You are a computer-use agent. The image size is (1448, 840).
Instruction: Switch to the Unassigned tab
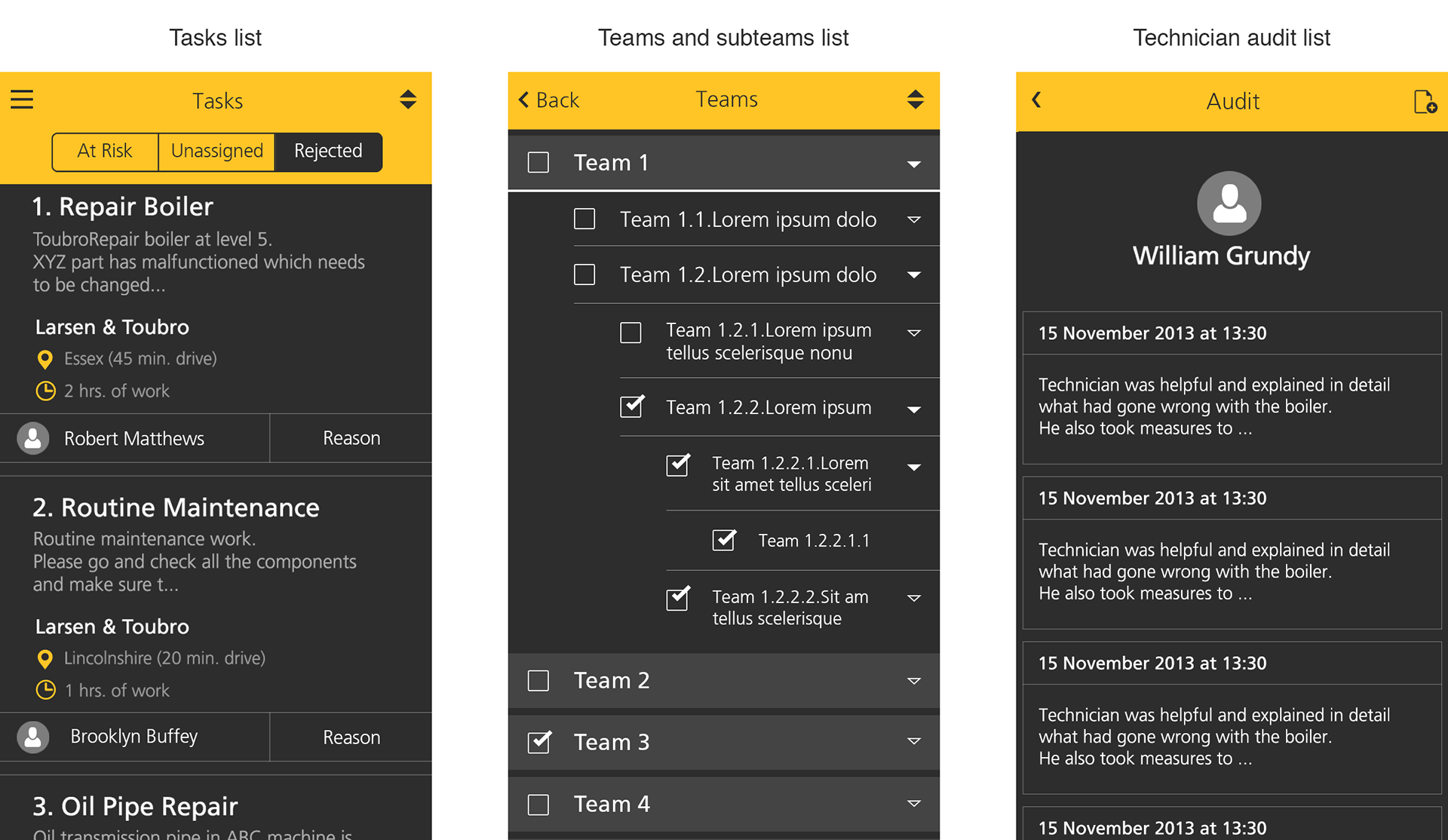(217, 152)
